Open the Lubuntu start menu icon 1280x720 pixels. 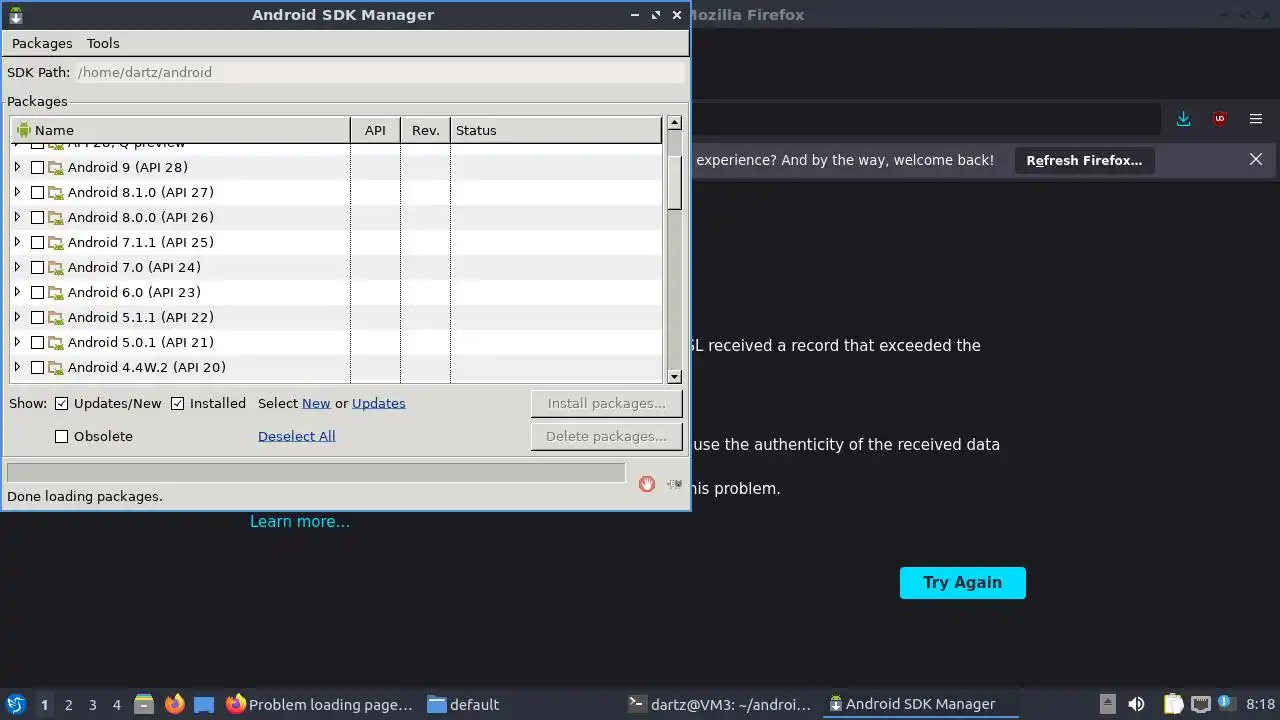tap(15, 704)
